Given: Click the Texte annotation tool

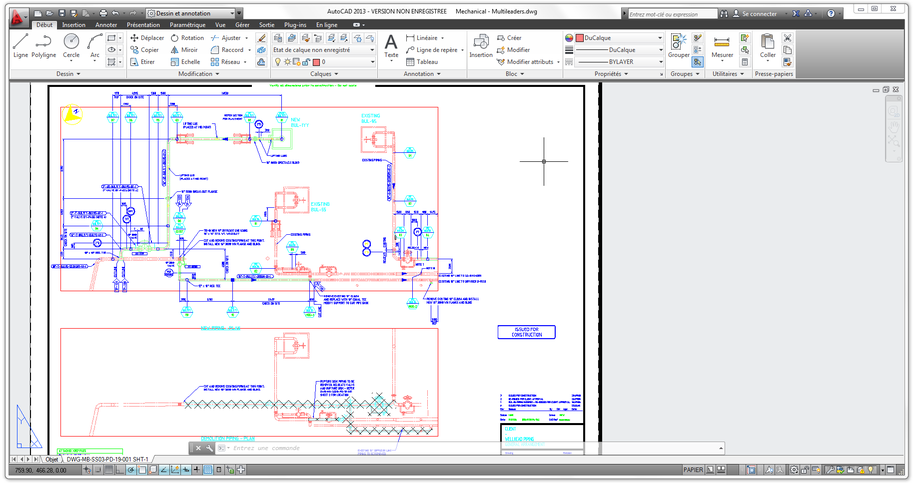Looking at the screenshot, I should [390, 45].
